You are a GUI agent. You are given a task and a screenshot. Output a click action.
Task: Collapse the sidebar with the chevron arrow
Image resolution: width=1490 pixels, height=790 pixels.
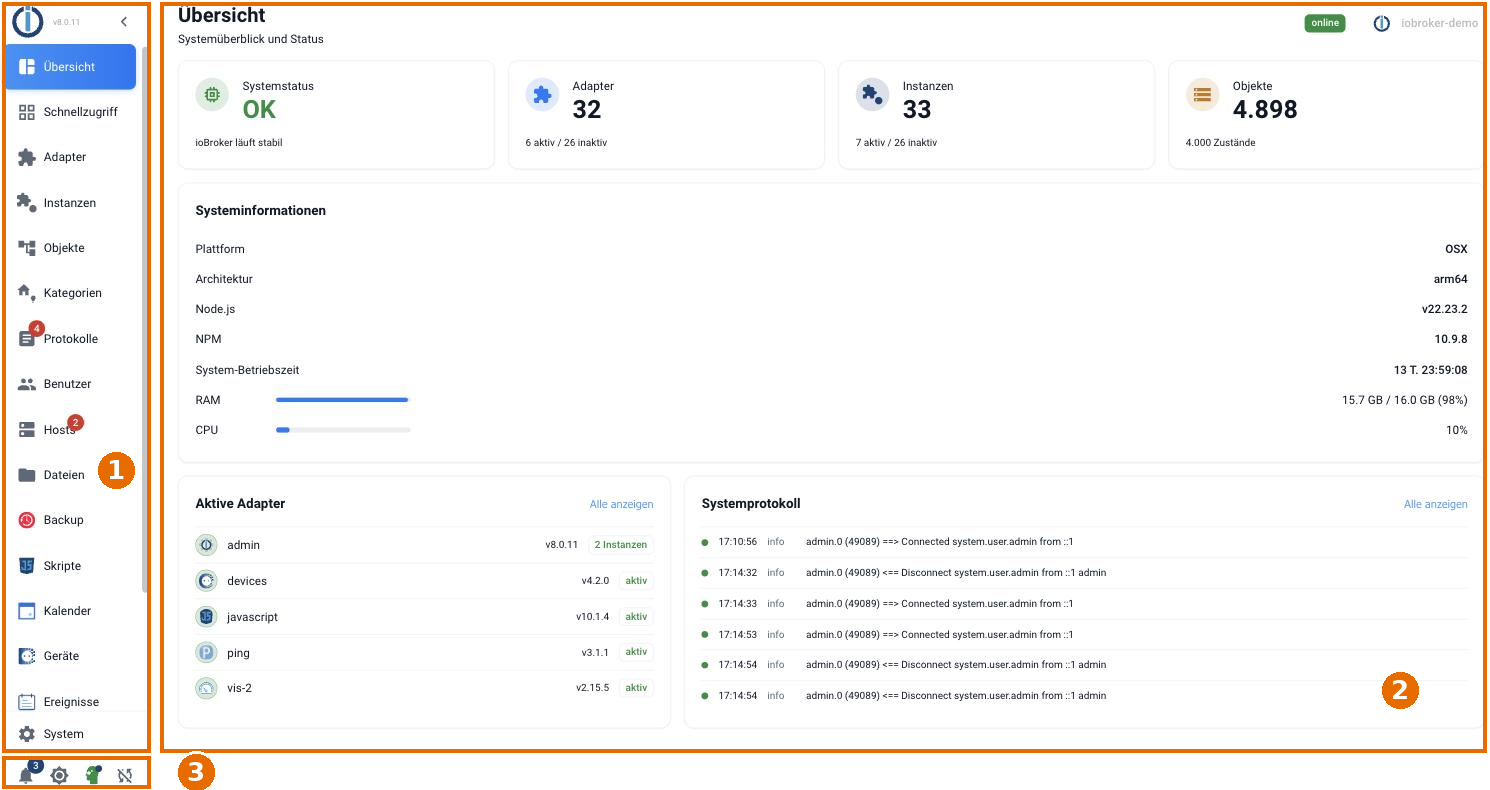(124, 21)
